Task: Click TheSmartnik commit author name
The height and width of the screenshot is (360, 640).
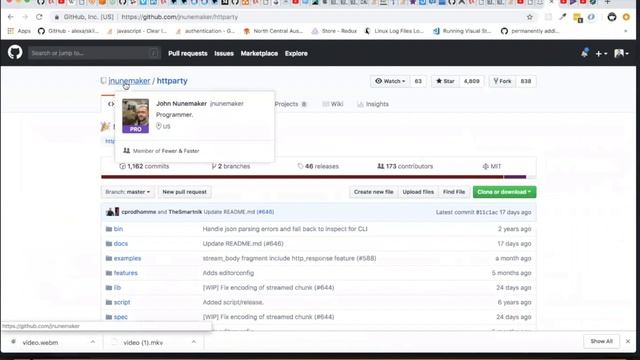Action: point(185,212)
